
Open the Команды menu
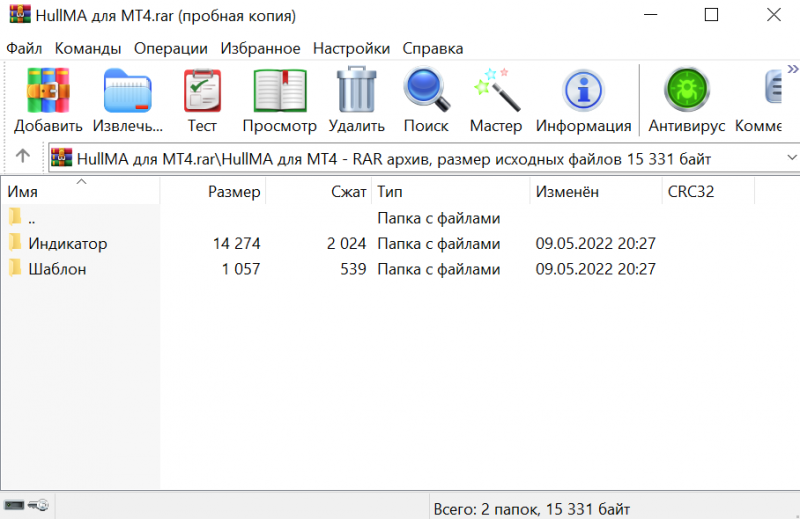click(88, 48)
